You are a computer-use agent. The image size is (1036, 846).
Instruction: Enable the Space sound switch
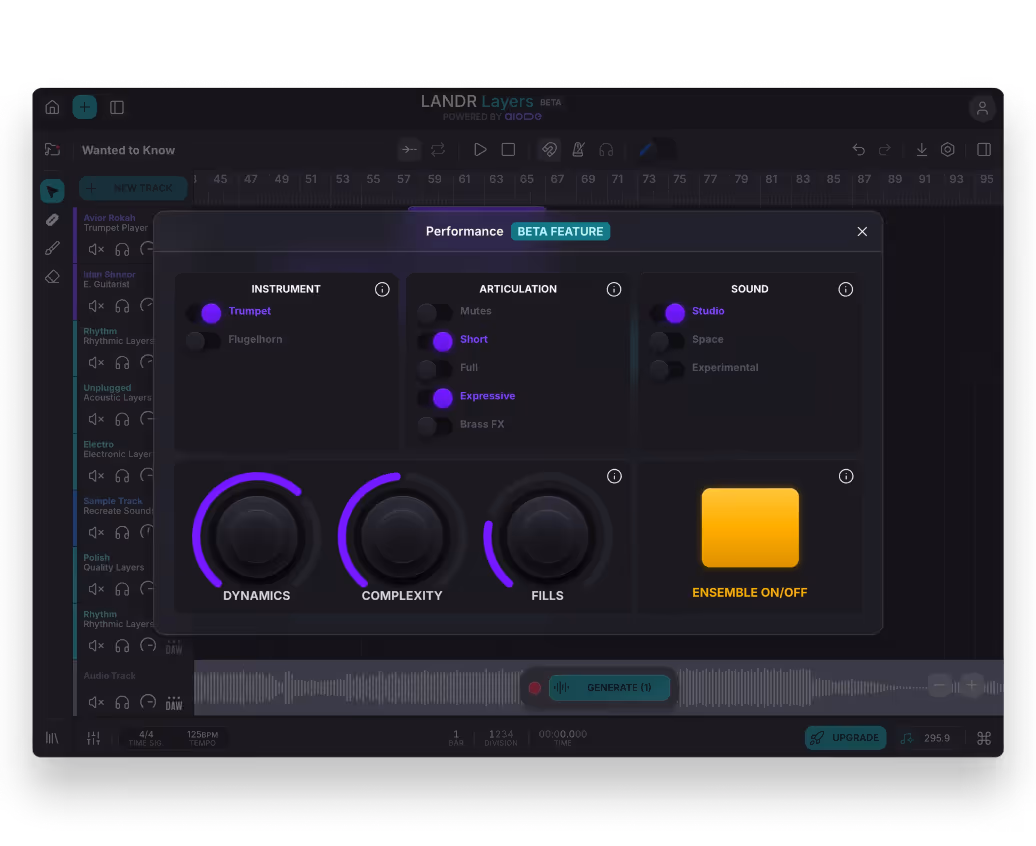(667, 340)
